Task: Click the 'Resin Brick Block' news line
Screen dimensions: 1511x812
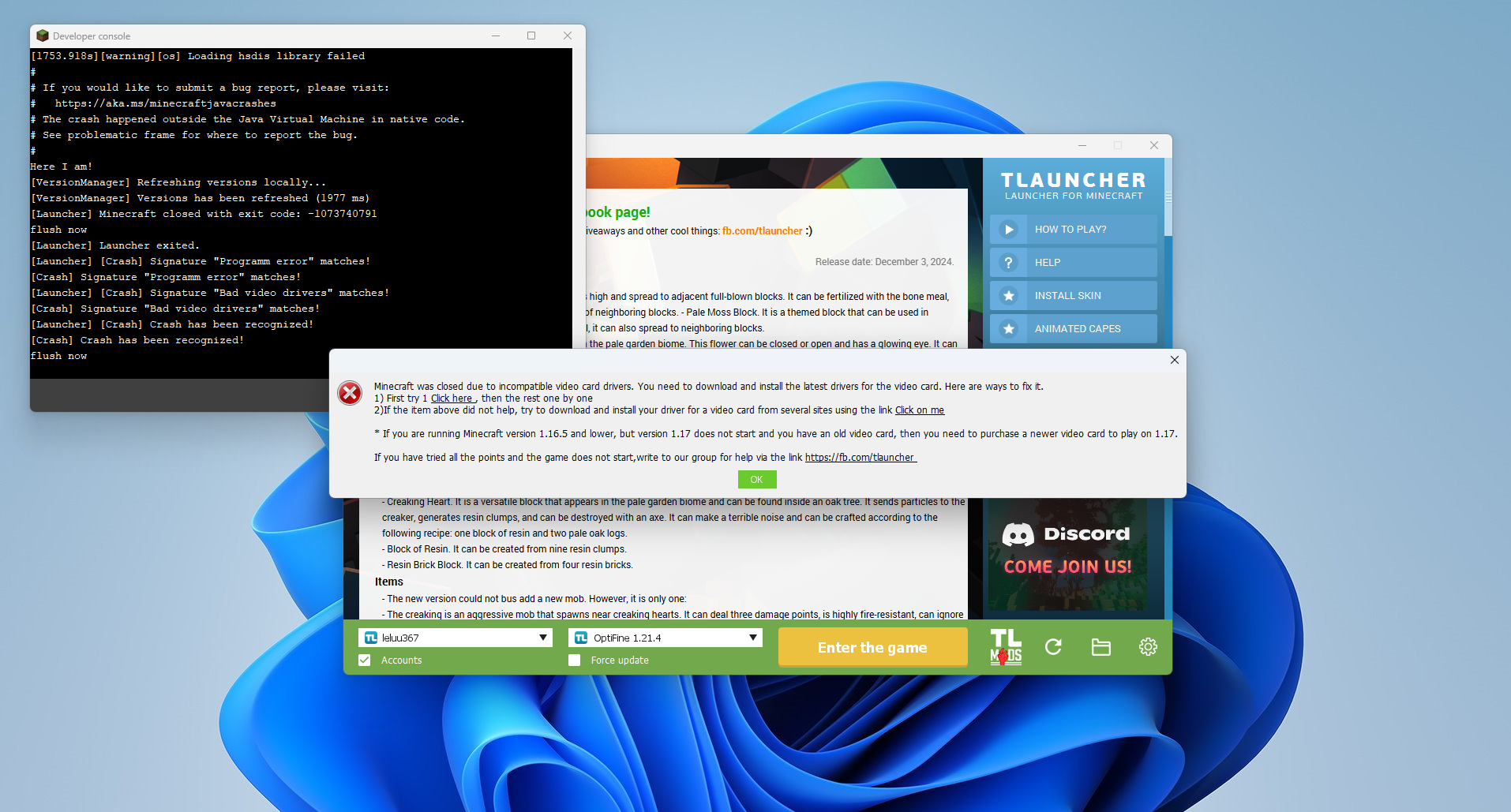Action: (508, 565)
